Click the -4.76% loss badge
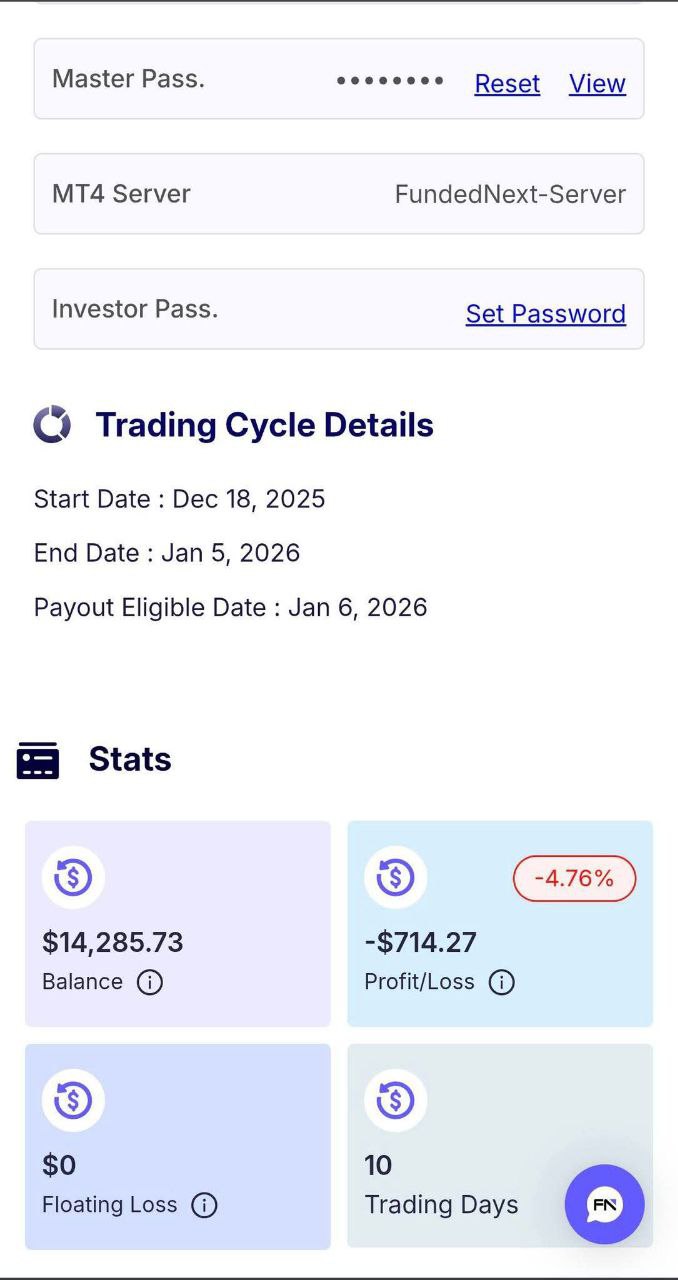Image resolution: width=678 pixels, height=1280 pixels. (x=574, y=879)
